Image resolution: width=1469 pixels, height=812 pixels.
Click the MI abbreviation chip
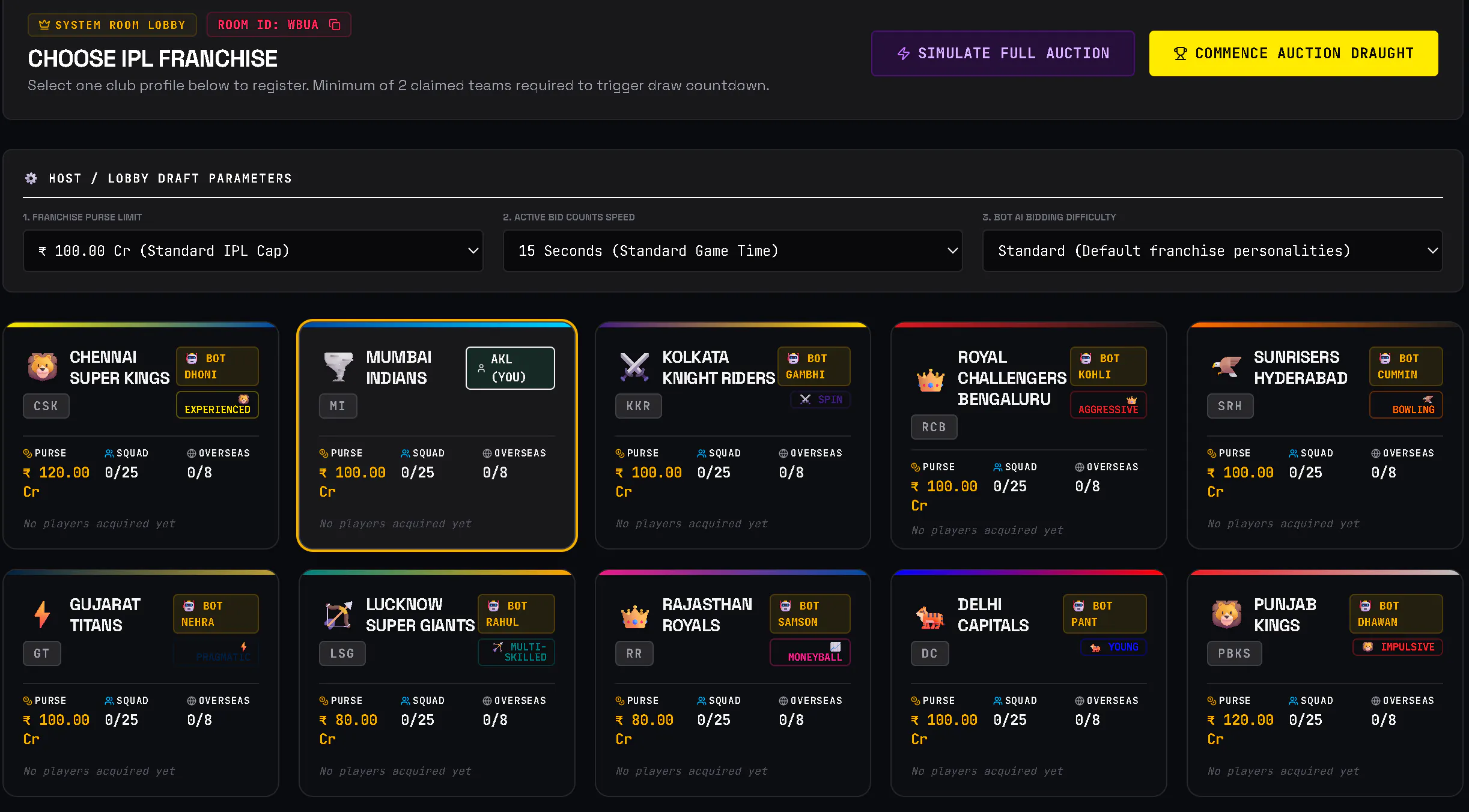(x=338, y=406)
